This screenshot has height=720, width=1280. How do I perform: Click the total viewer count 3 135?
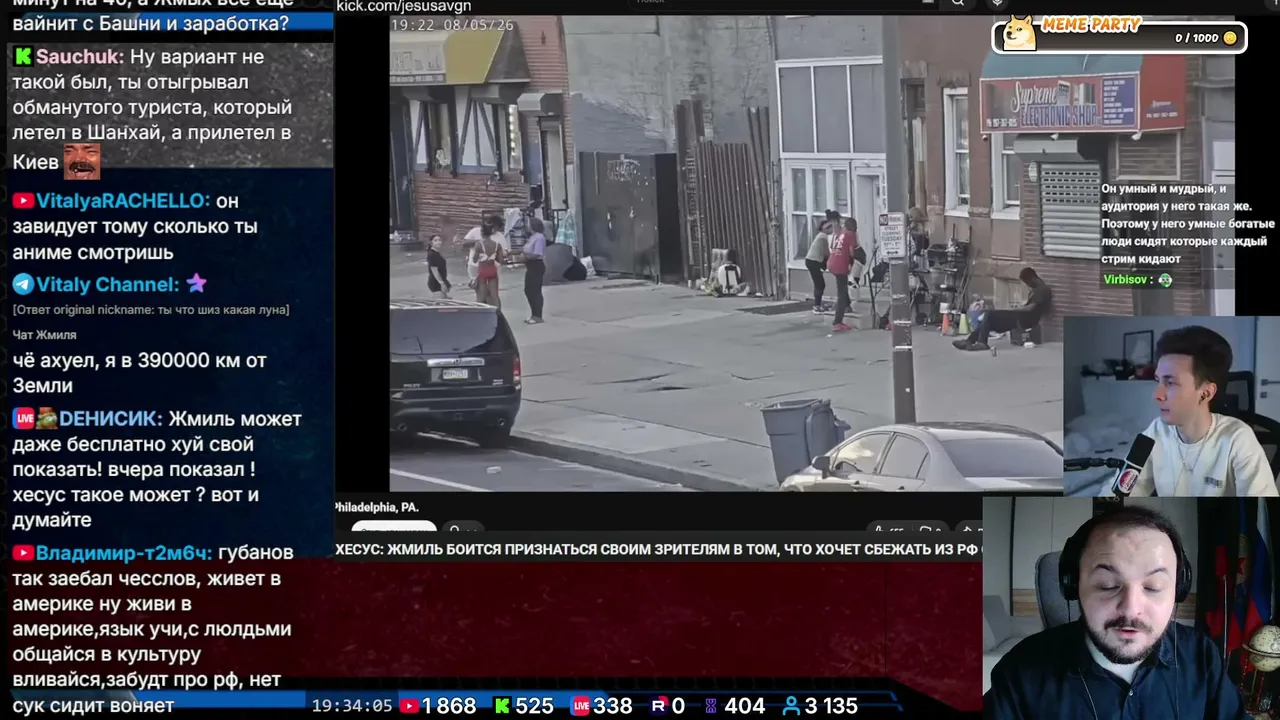(832, 706)
